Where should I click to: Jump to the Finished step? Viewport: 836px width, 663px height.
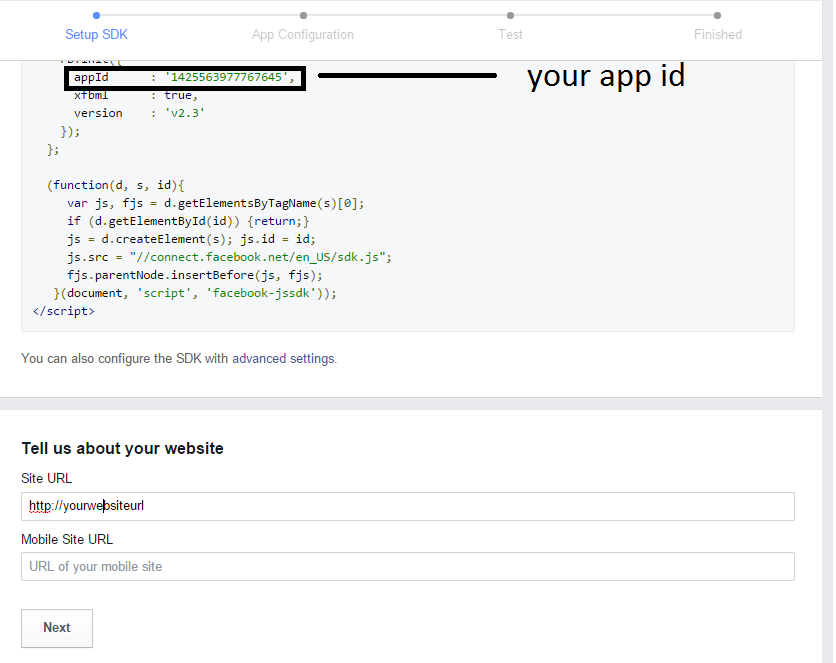(x=718, y=34)
